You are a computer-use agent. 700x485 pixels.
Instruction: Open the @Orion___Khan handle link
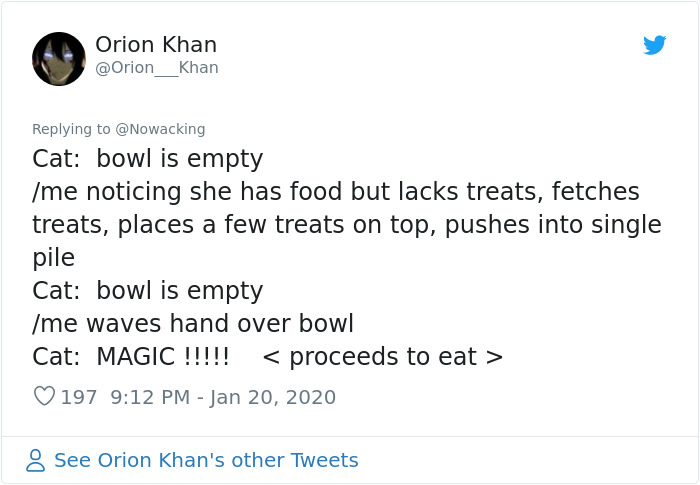(x=156, y=68)
